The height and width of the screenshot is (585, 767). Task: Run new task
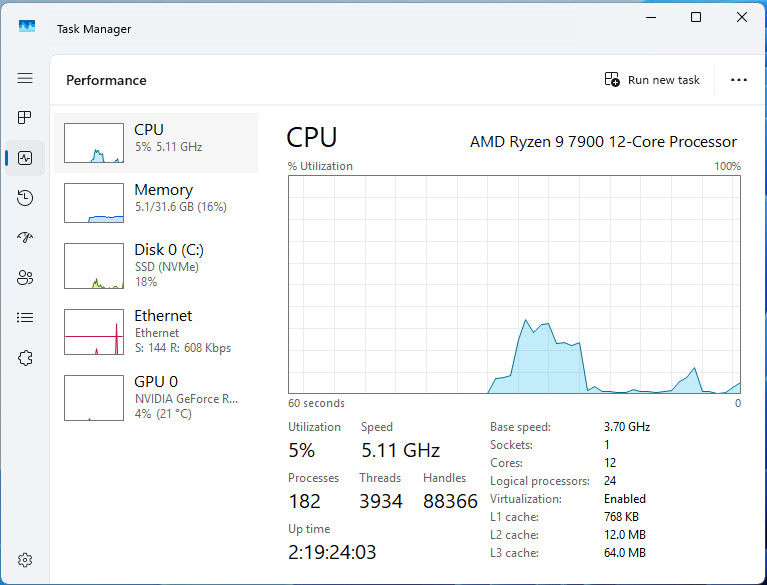coord(652,80)
